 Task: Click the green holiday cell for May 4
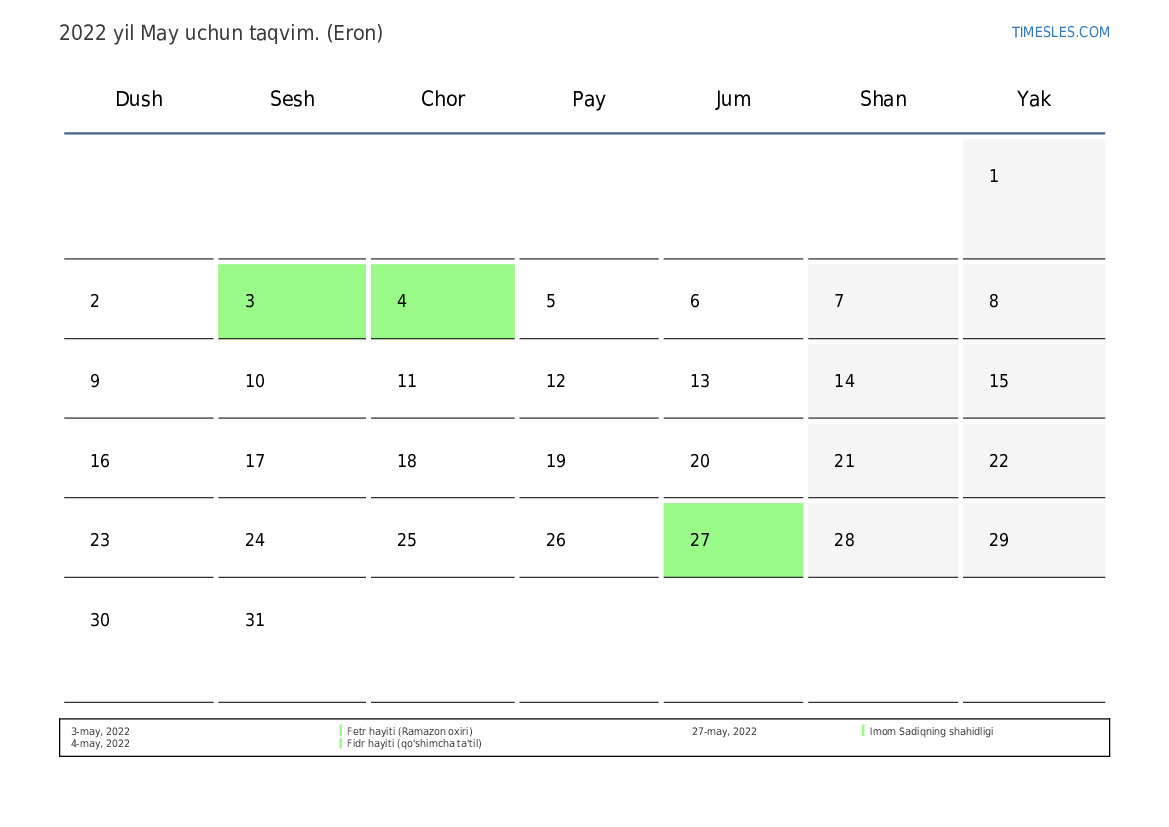[442, 301]
